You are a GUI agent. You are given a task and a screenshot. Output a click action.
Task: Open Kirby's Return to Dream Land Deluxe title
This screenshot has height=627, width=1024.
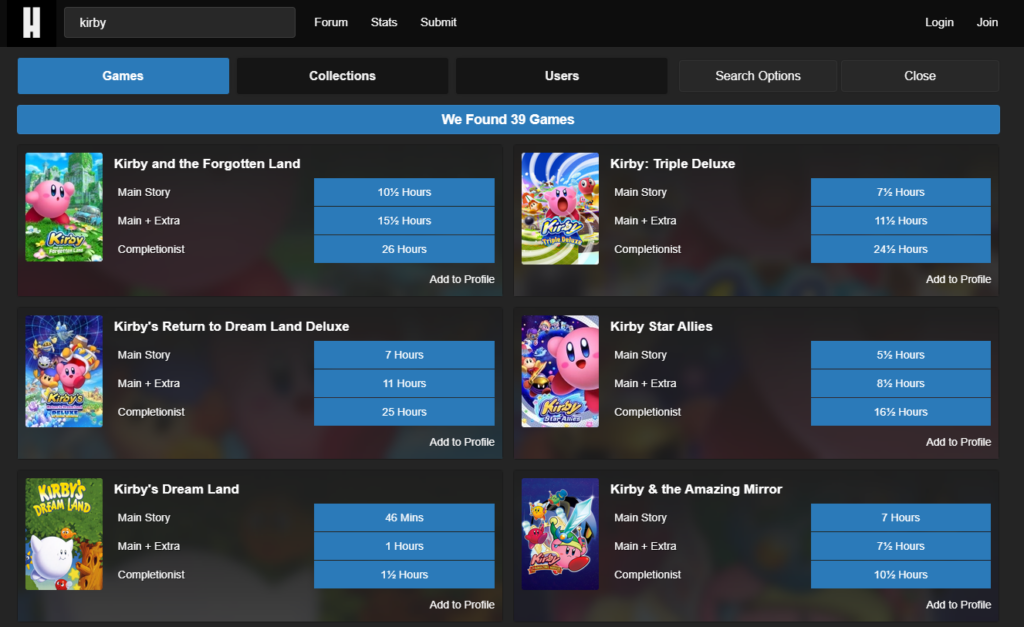point(231,327)
